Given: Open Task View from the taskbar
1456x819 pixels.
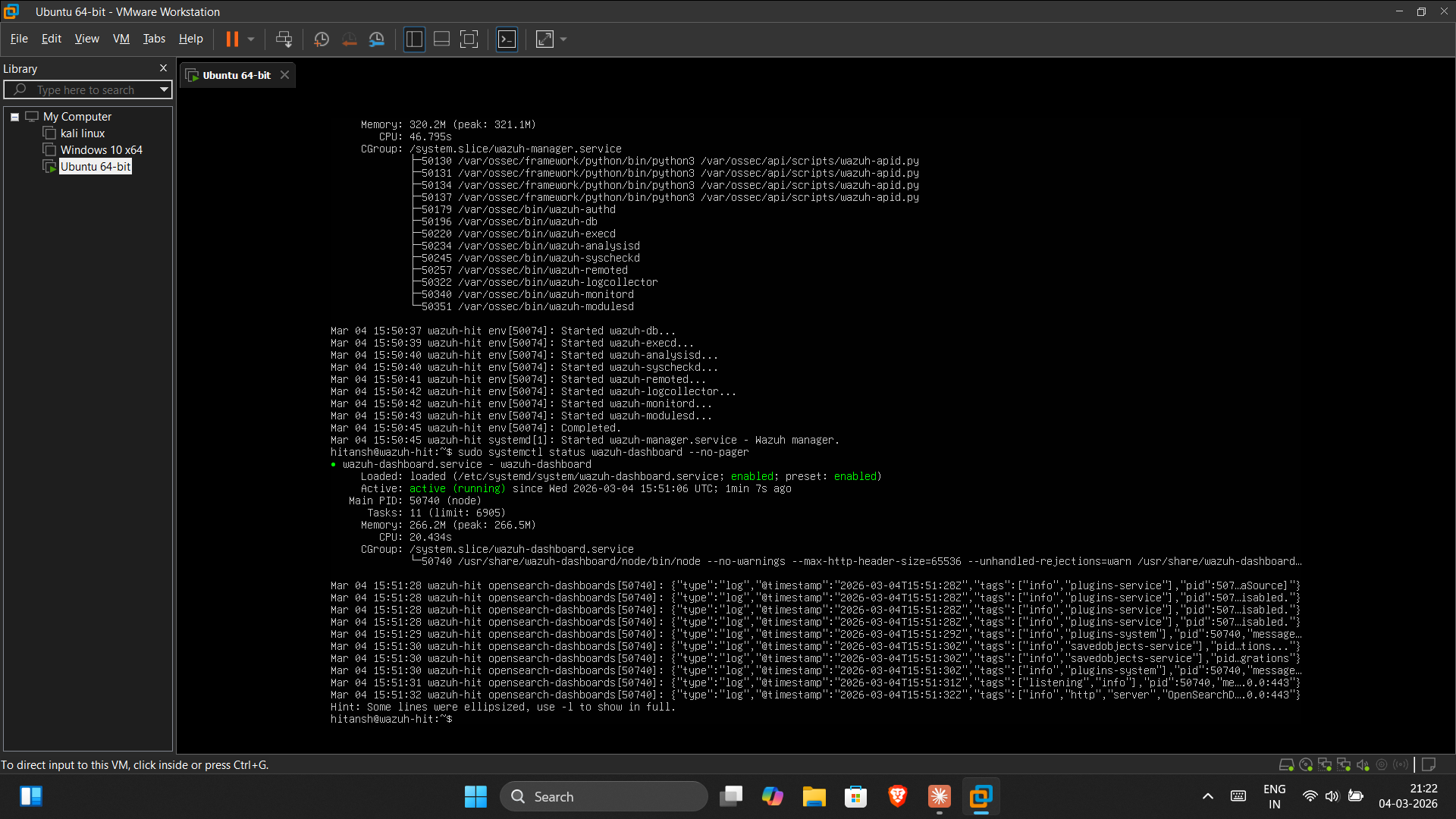Looking at the screenshot, I should coord(731,797).
